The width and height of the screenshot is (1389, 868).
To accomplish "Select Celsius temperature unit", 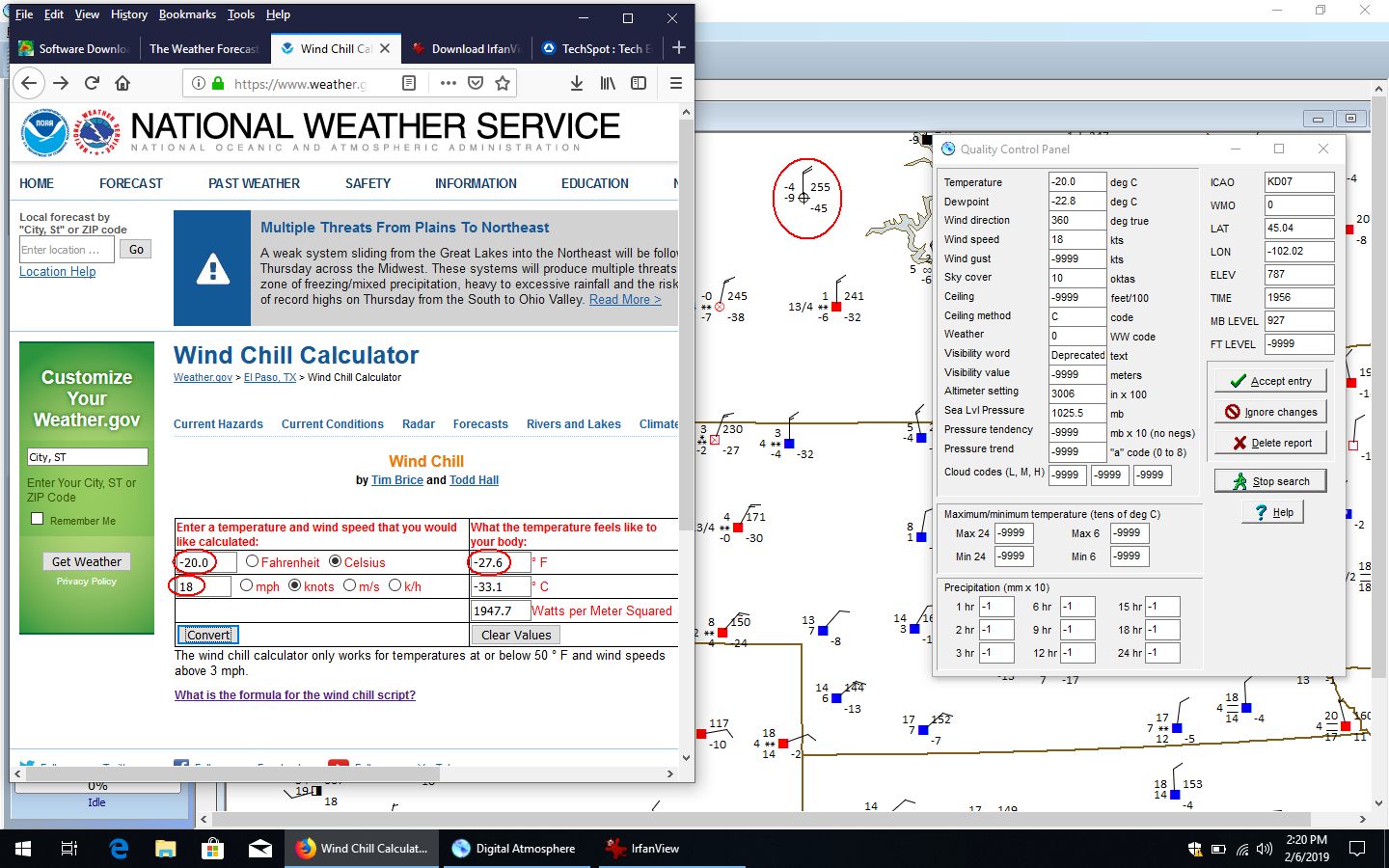I will 336,561.
